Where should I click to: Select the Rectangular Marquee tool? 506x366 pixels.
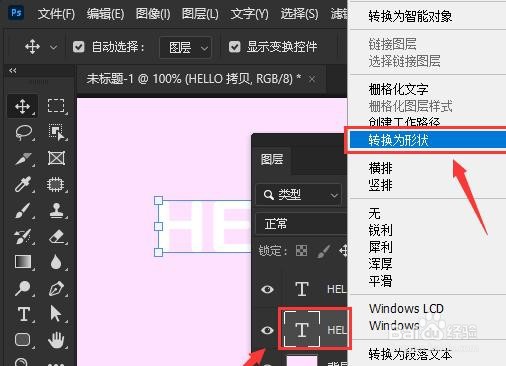[56, 106]
